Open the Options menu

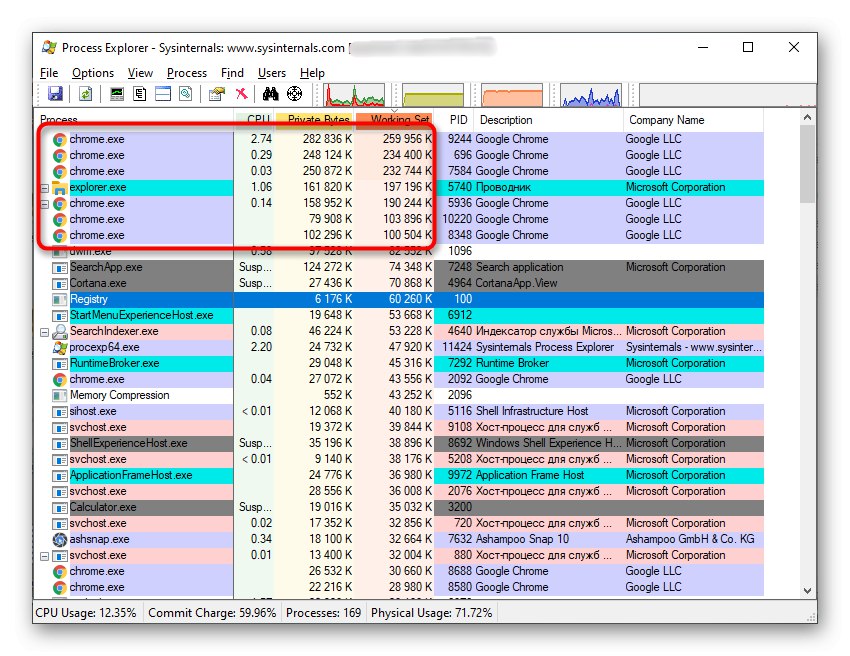(93, 73)
